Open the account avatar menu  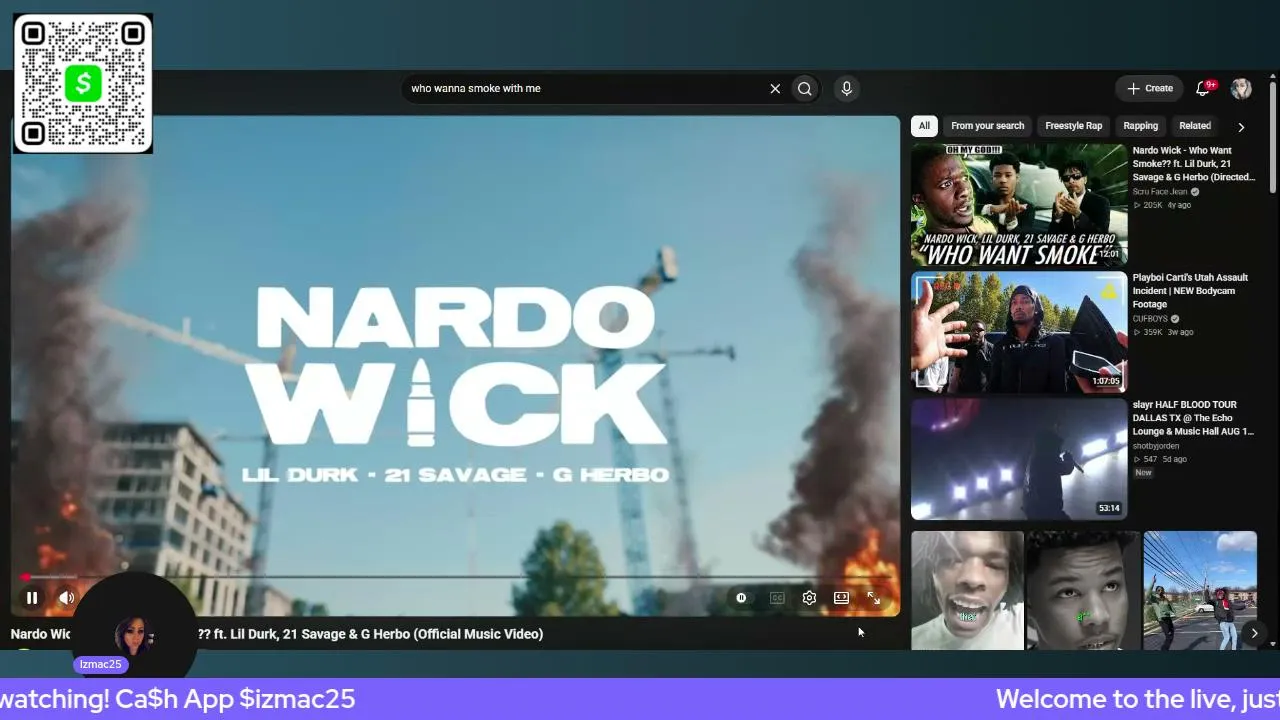pyautogui.click(x=1241, y=88)
